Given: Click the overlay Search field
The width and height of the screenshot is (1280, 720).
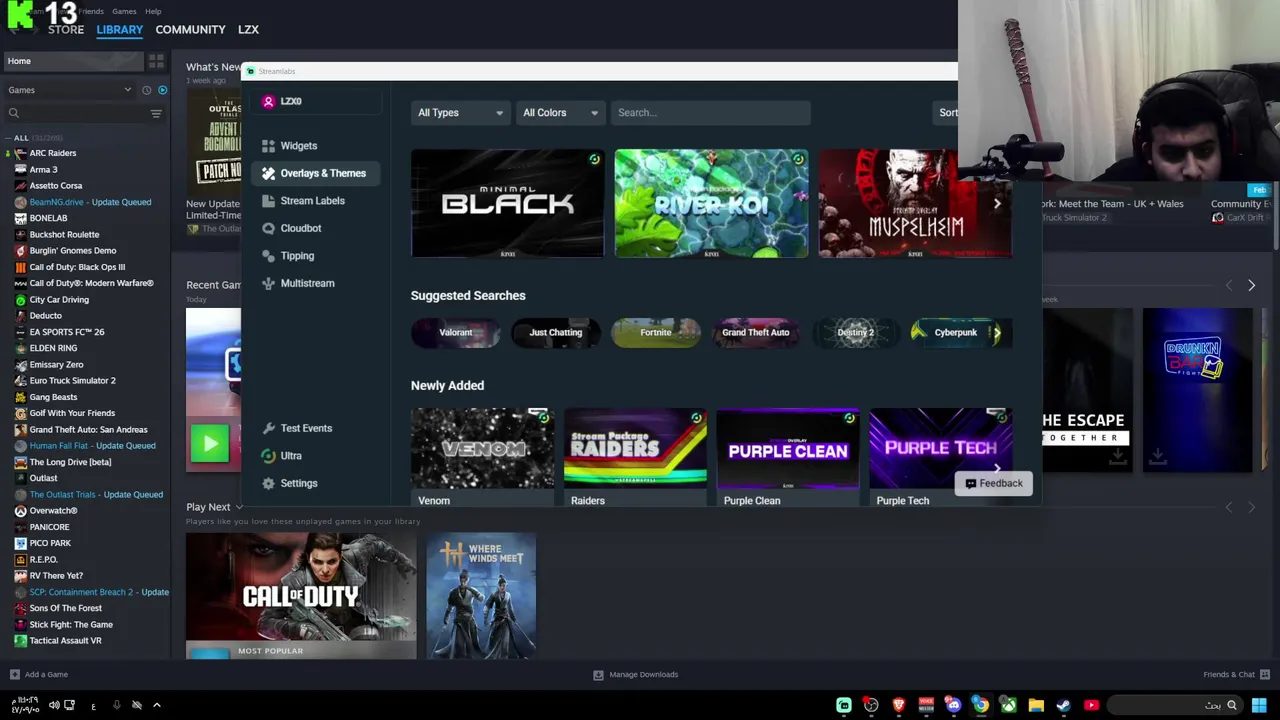Looking at the screenshot, I should pyautogui.click(x=710, y=113).
